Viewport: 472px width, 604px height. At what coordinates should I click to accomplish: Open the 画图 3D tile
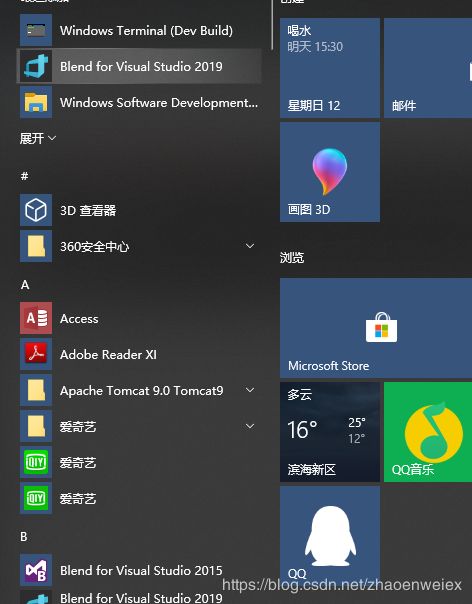[x=330, y=172]
